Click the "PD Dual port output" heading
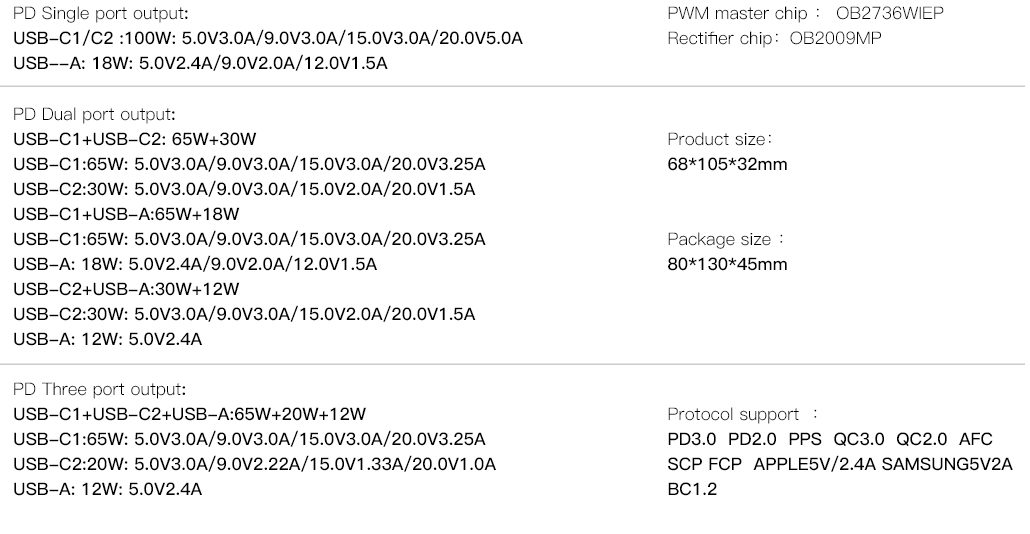Viewport: 1030px width, 534px height. [95, 114]
